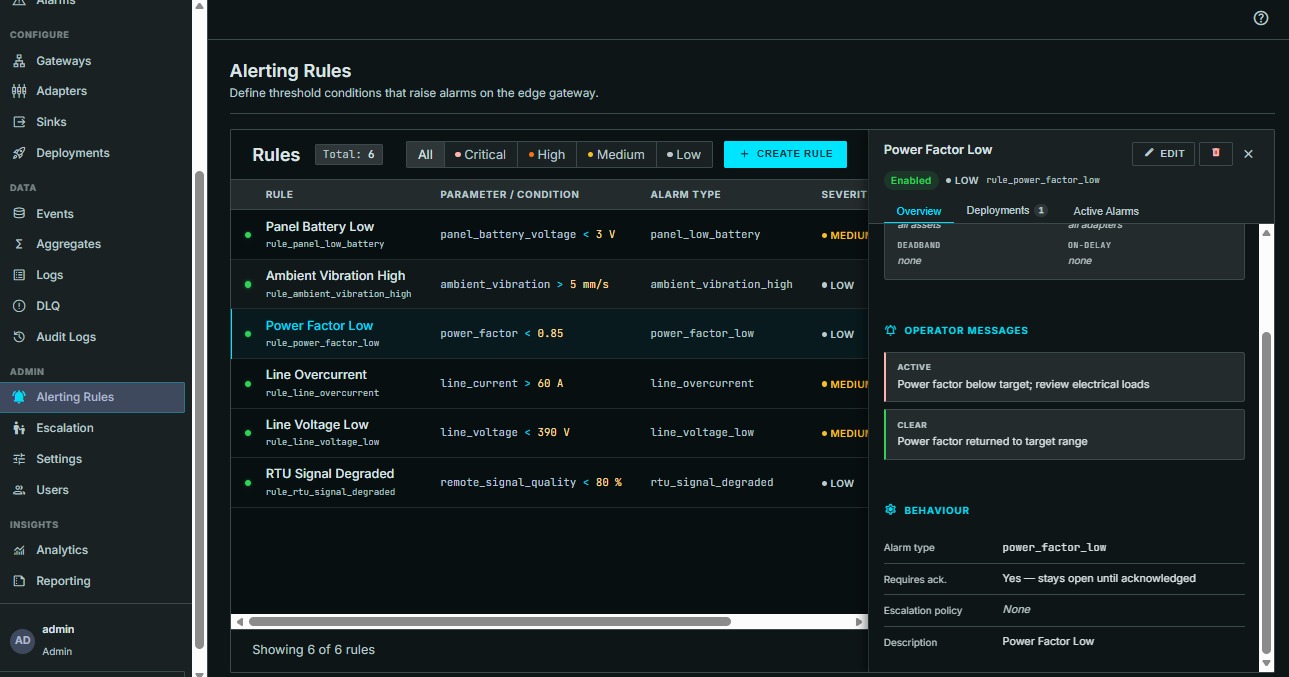Click the Edit button for the rule

pos(1164,153)
